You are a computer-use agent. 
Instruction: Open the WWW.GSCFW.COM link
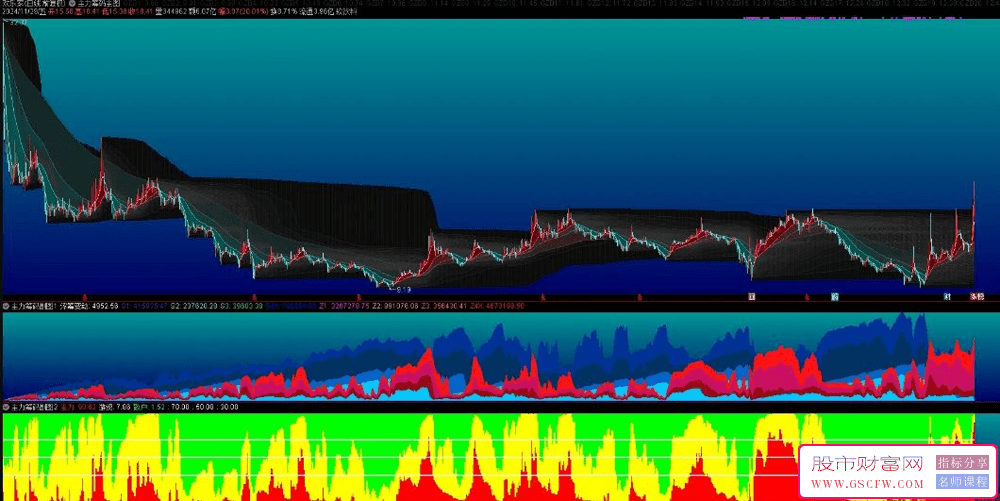tap(866, 484)
